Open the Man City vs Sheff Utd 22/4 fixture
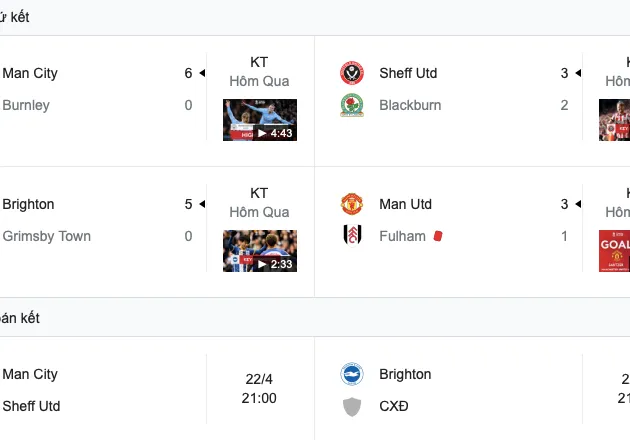630x440 pixels. point(259,389)
